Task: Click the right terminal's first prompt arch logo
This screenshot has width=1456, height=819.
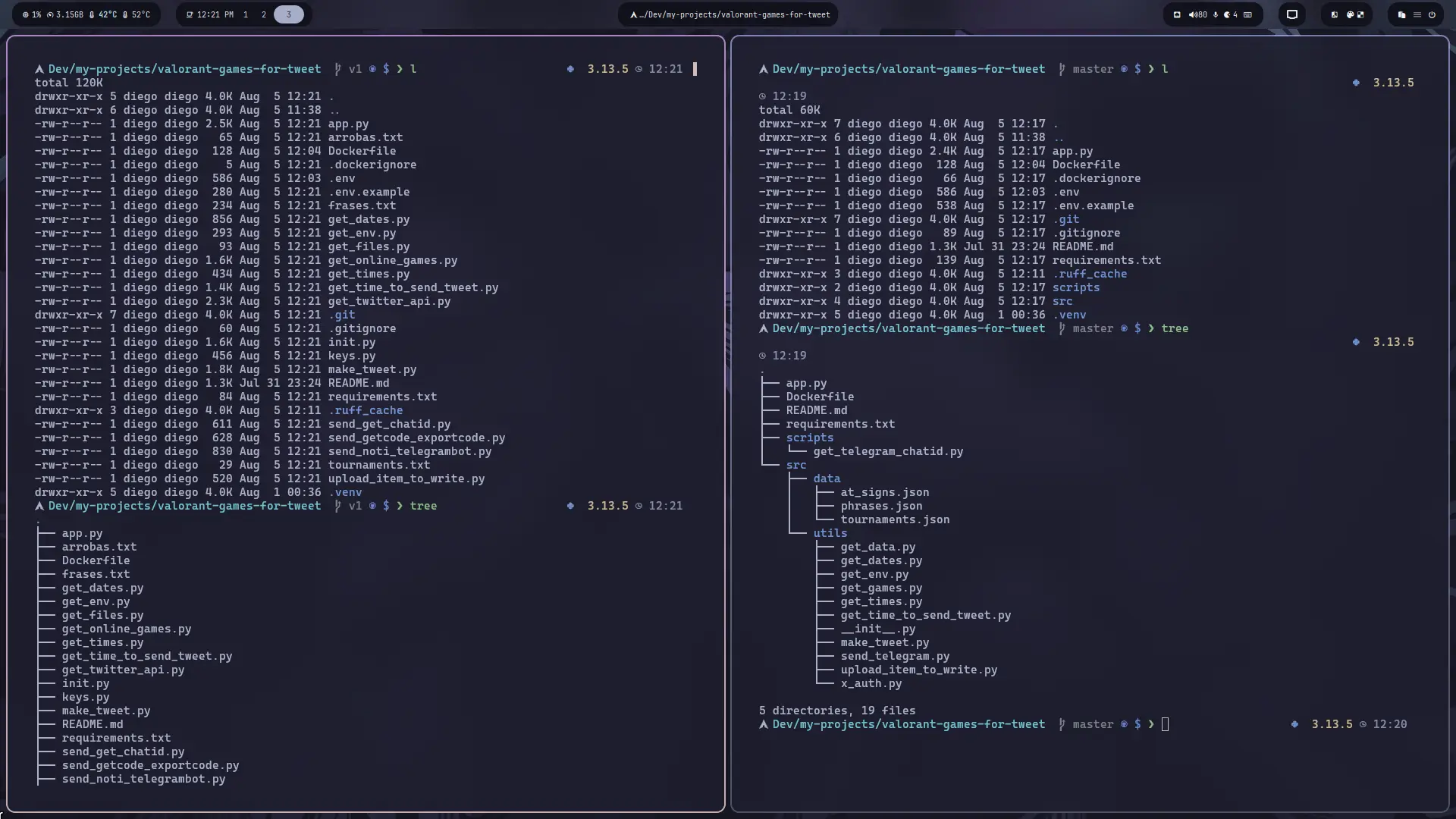Action: click(x=764, y=69)
